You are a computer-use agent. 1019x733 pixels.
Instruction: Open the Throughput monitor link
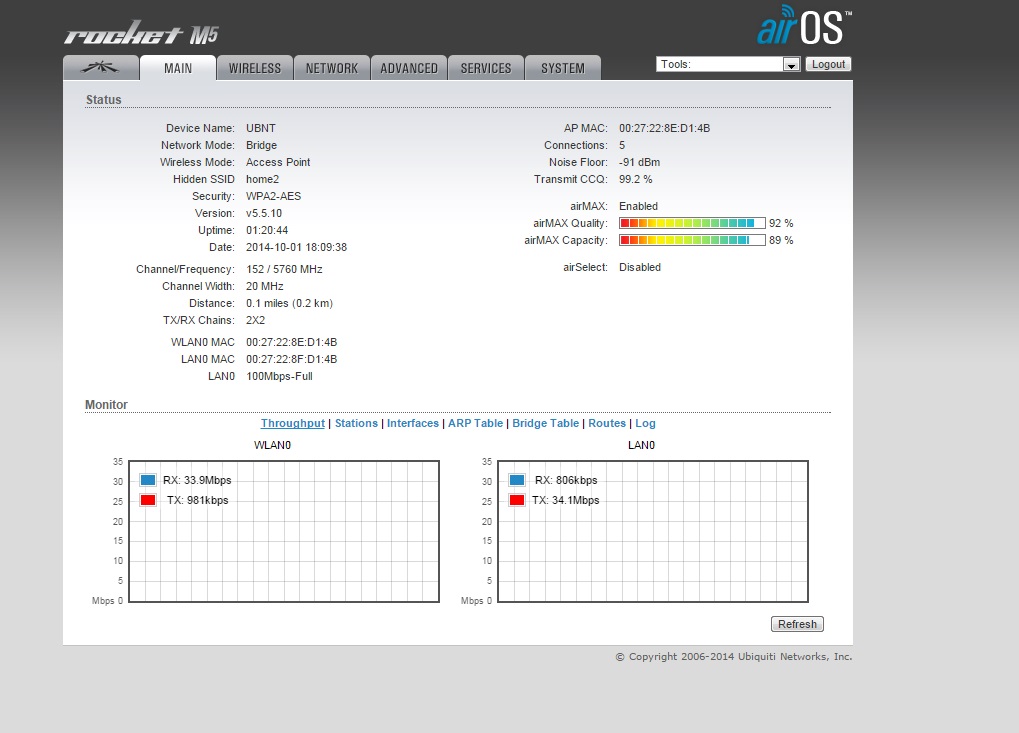pyautogui.click(x=292, y=423)
